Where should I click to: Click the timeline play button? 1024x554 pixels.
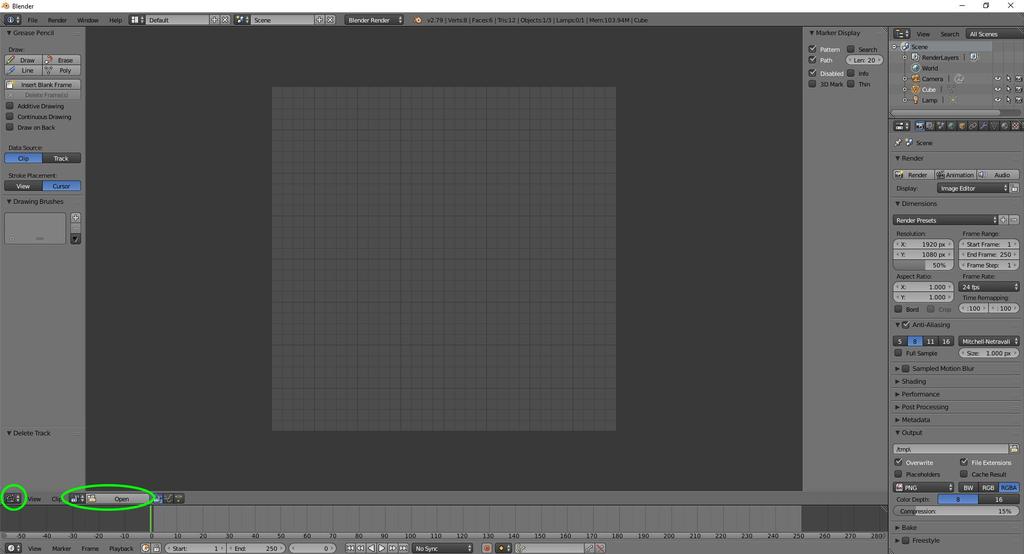pos(382,548)
